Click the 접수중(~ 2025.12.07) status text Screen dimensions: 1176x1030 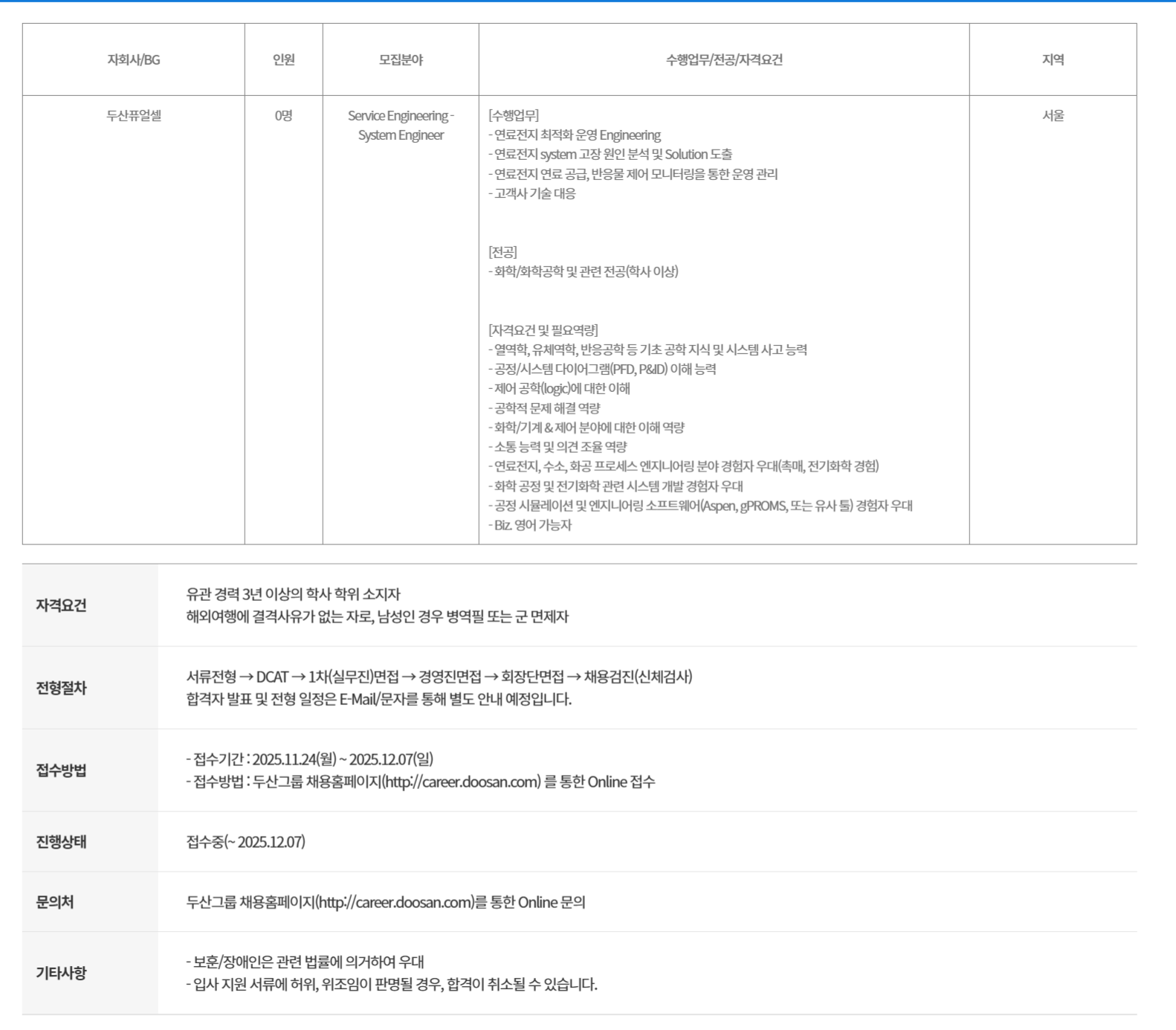[245, 842]
